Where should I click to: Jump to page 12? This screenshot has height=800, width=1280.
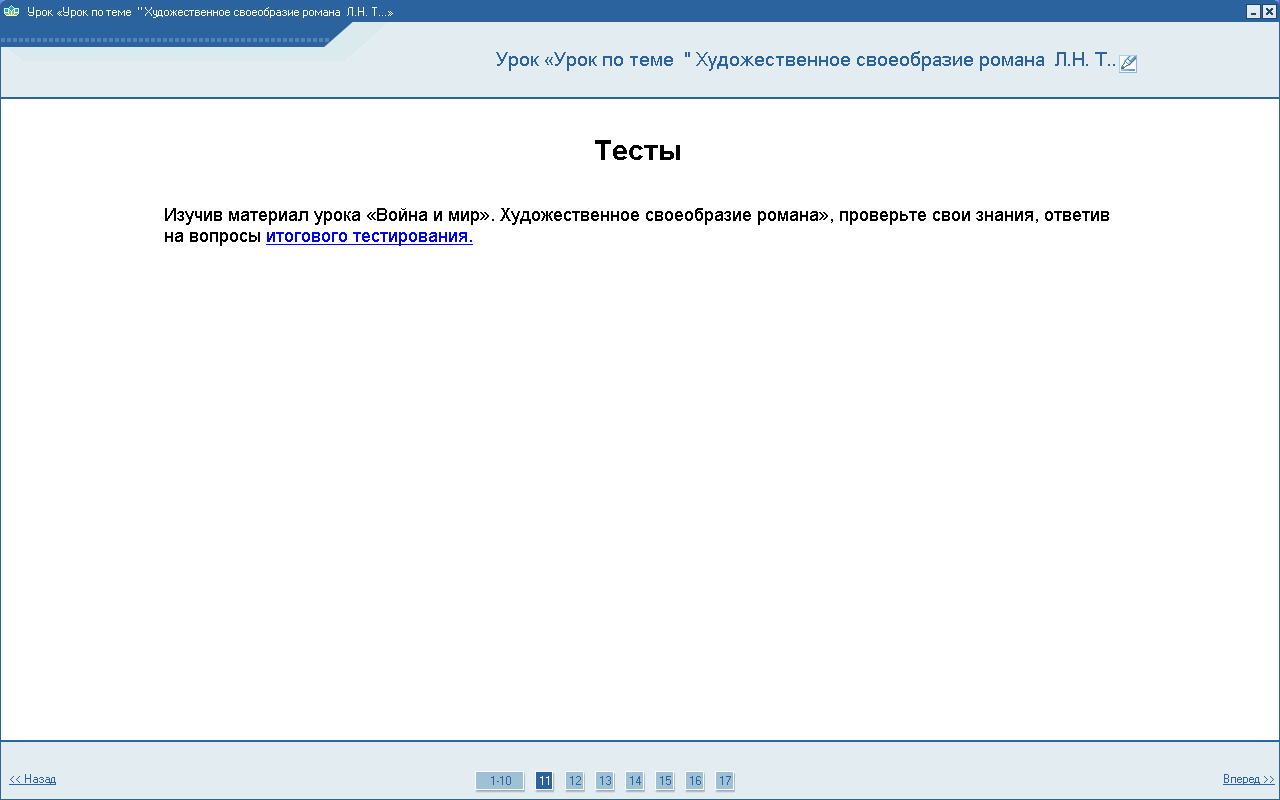pos(574,781)
